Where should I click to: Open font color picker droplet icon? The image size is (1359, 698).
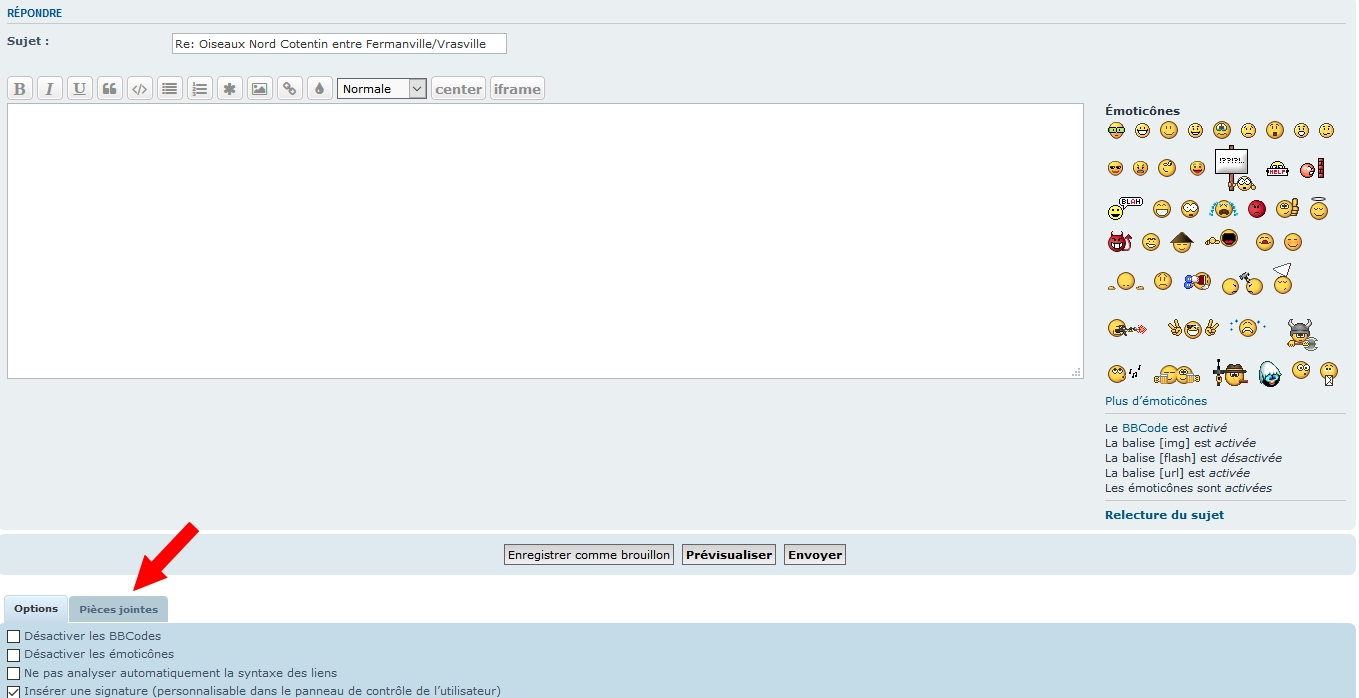[x=319, y=89]
